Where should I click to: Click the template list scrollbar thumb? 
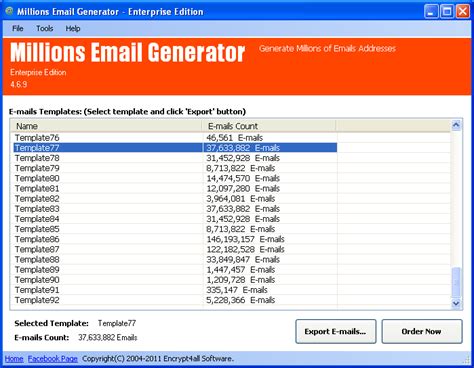(456, 282)
